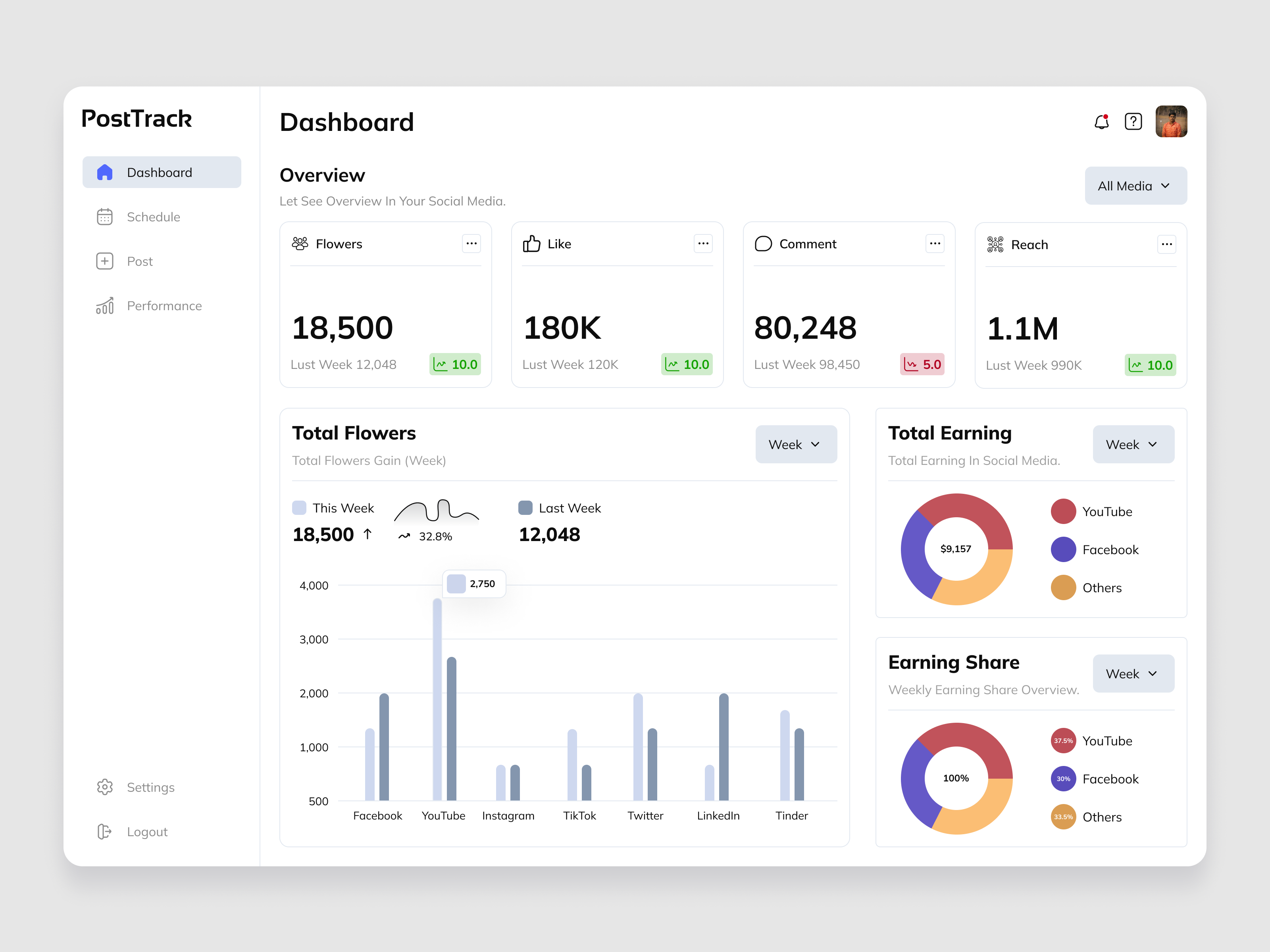Select the Performance chart icon

(105, 306)
